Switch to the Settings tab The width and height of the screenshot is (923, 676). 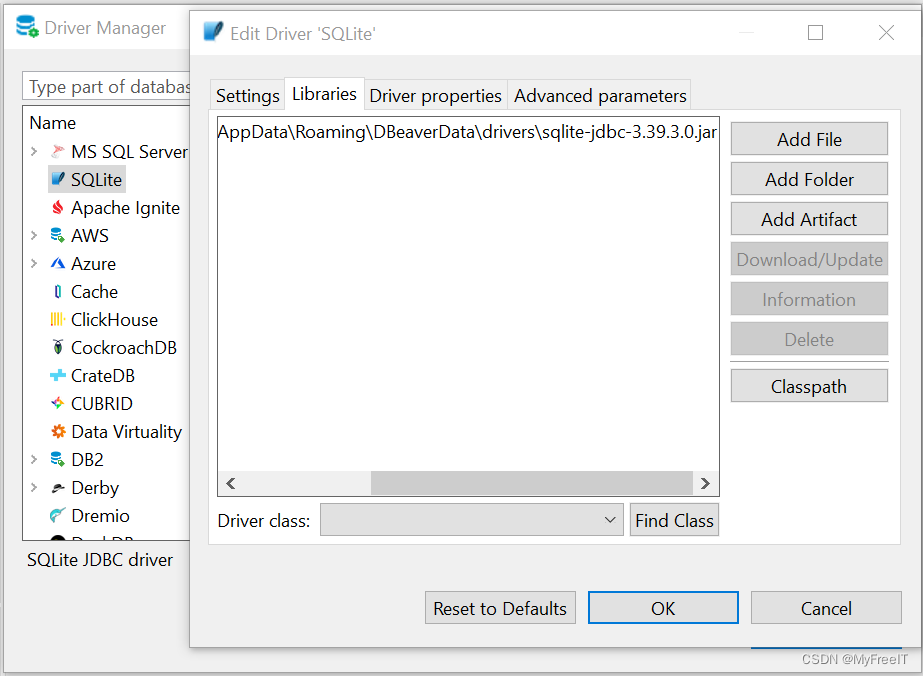point(247,95)
